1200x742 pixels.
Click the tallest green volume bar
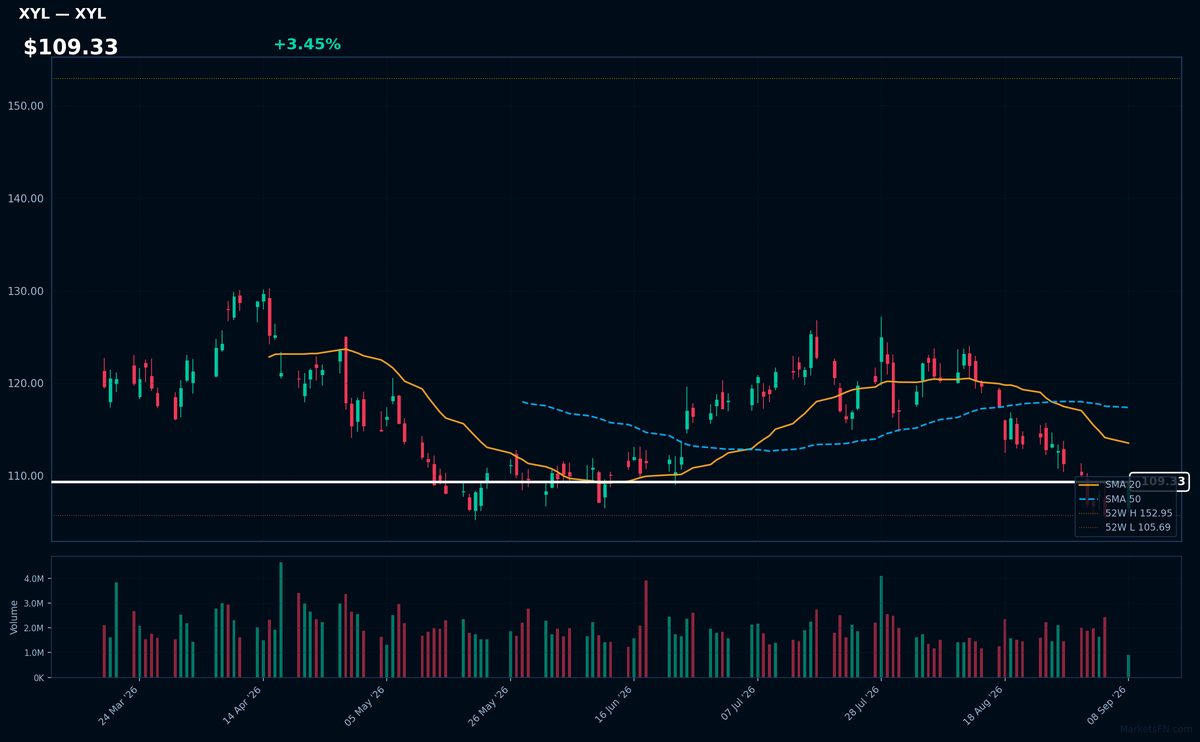point(281,620)
